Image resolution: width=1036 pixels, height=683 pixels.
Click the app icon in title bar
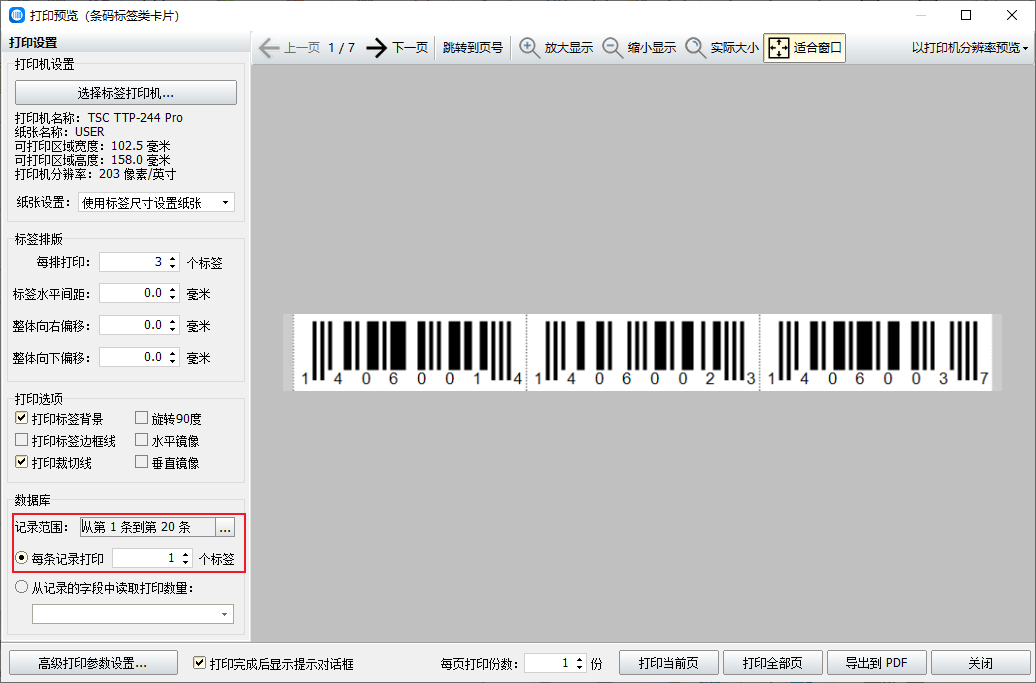click(x=17, y=15)
